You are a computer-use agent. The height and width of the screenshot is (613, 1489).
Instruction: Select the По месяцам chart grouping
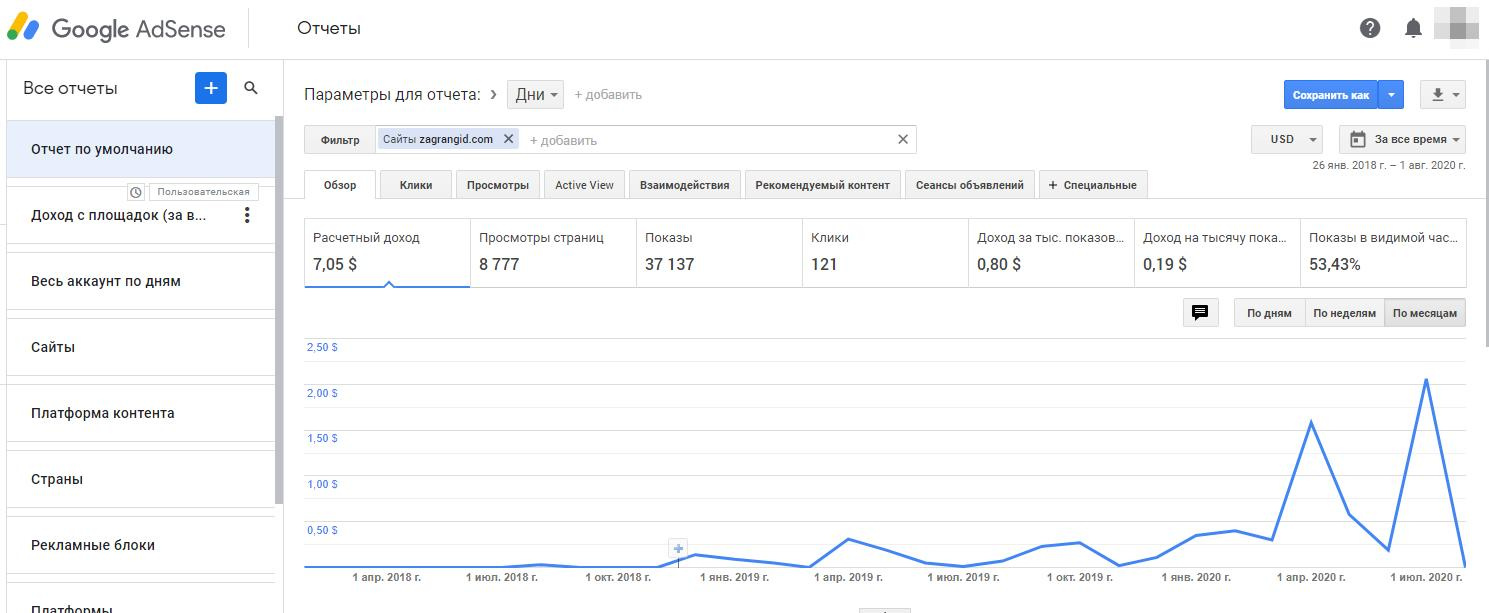pyautogui.click(x=1425, y=313)
